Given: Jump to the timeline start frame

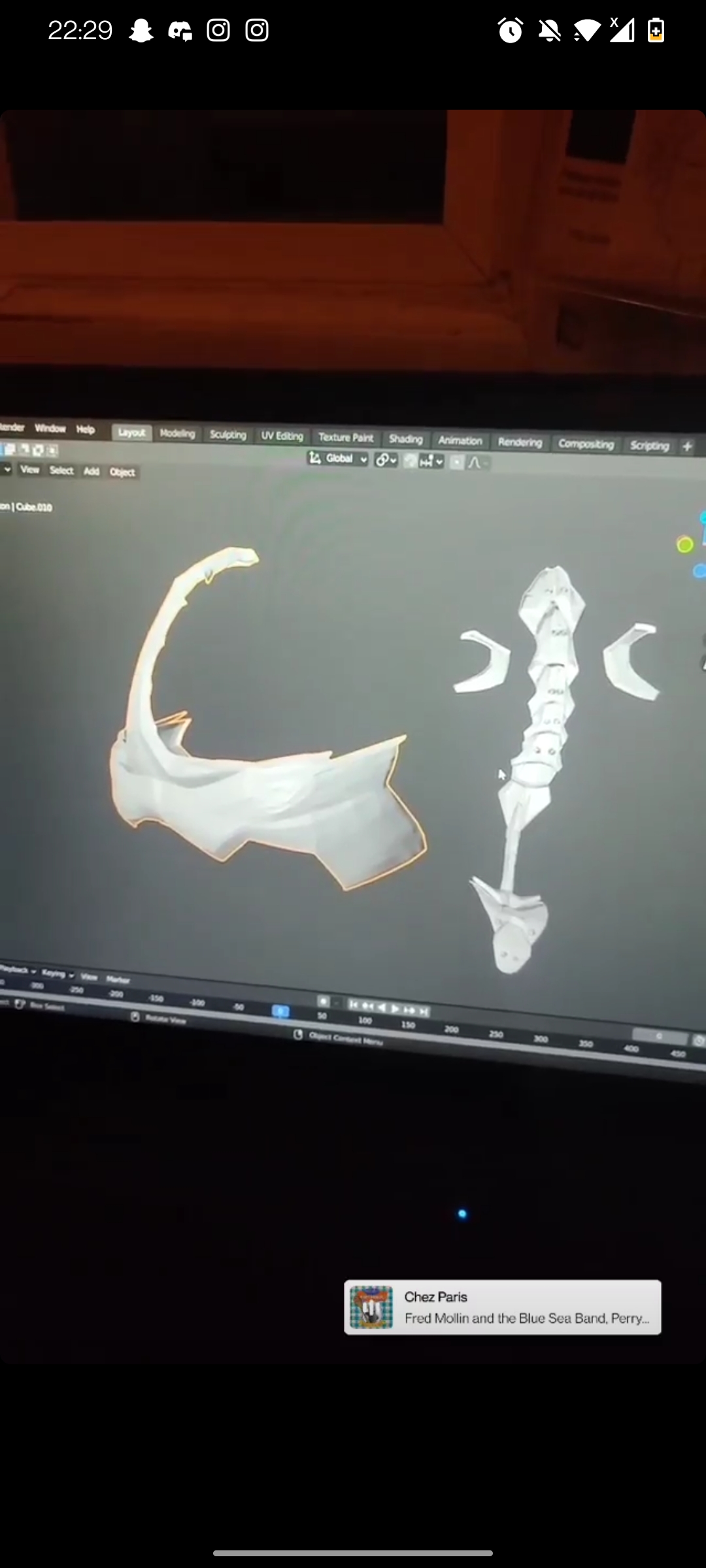Looking at the screenshot, I should pos(354,1004).
